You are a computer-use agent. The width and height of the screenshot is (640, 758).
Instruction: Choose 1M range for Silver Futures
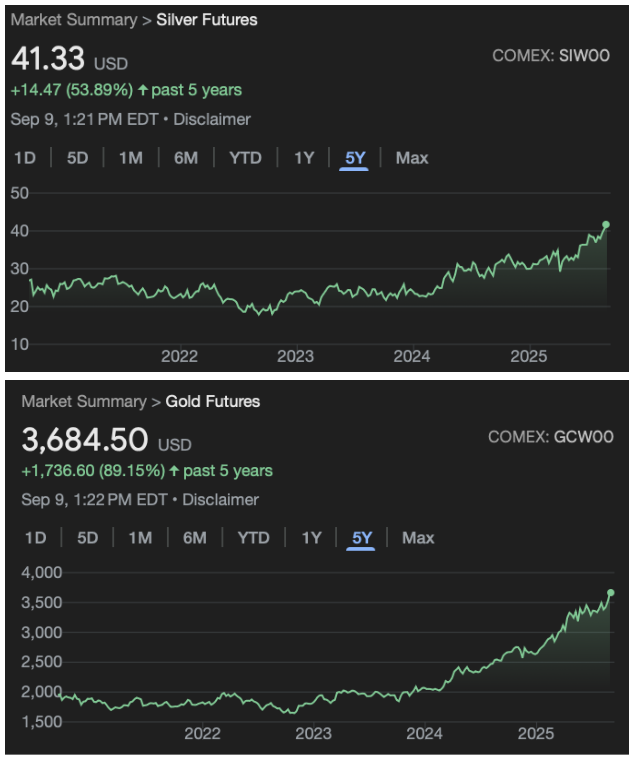point(130,158)
